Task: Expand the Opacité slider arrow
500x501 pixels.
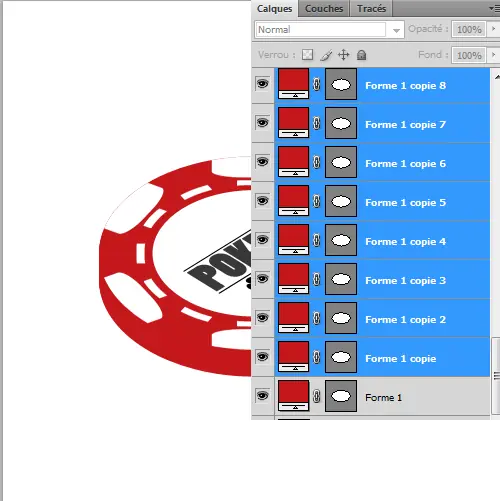Action: click(494, 29)
